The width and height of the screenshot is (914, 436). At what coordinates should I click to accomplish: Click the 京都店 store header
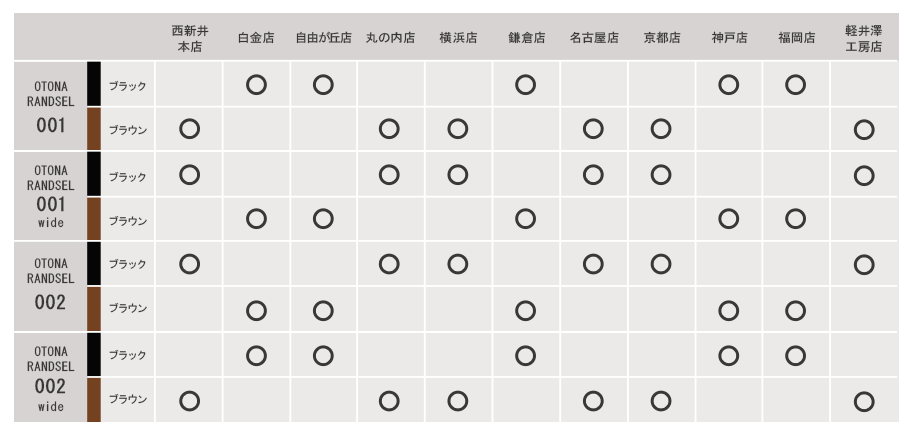(661, 39)
